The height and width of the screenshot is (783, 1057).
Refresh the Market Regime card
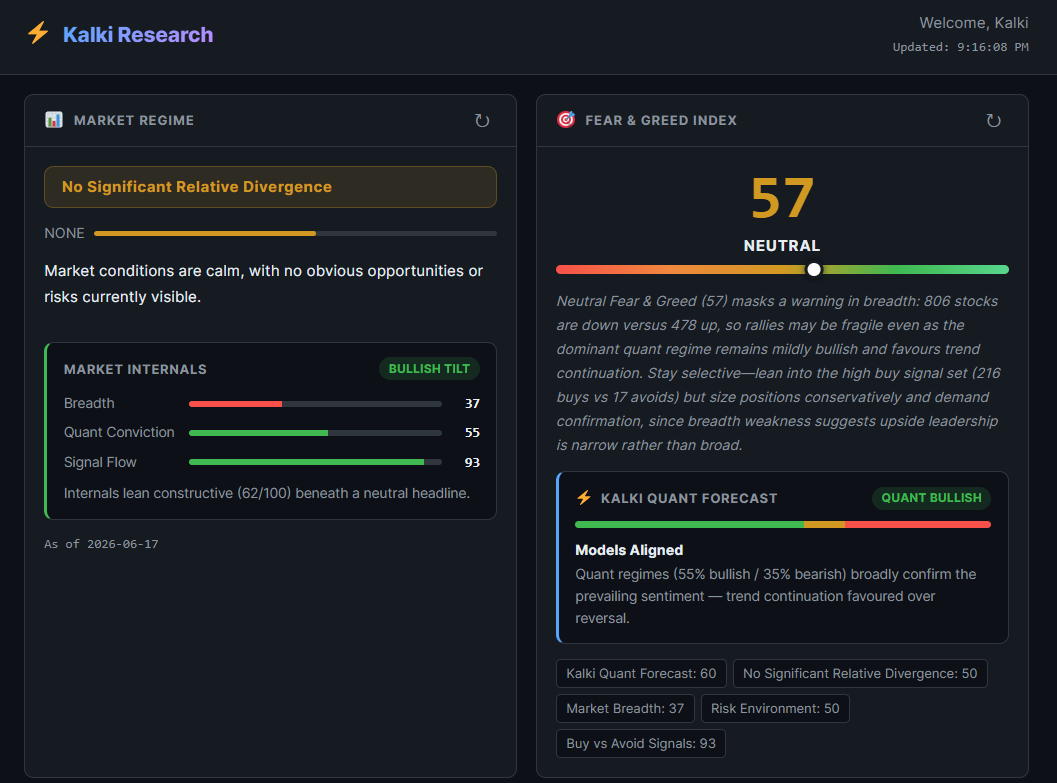481,121
